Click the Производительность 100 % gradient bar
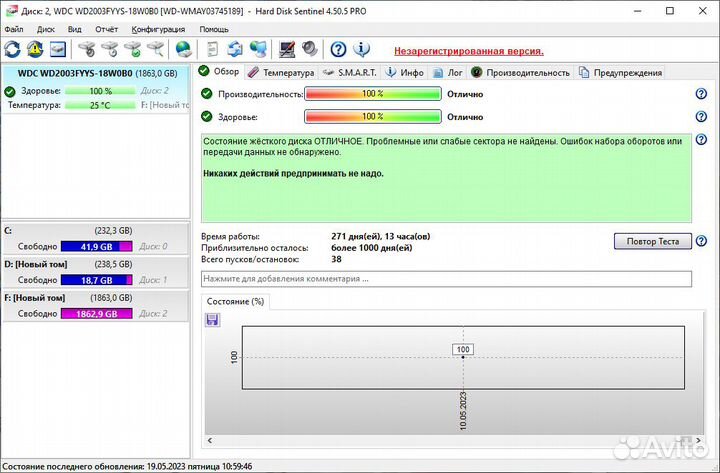This screenshot has width=720, height=473. (372, 94)
